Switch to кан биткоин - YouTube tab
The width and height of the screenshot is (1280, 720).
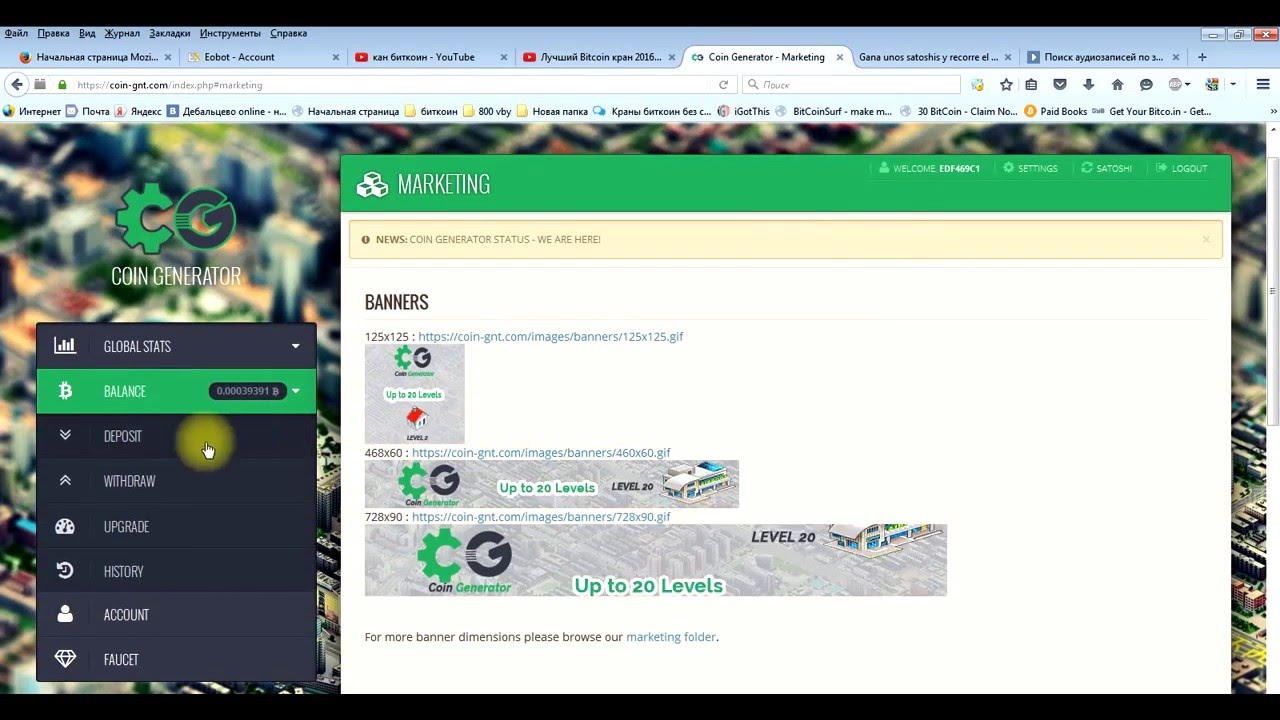point(430,57)
